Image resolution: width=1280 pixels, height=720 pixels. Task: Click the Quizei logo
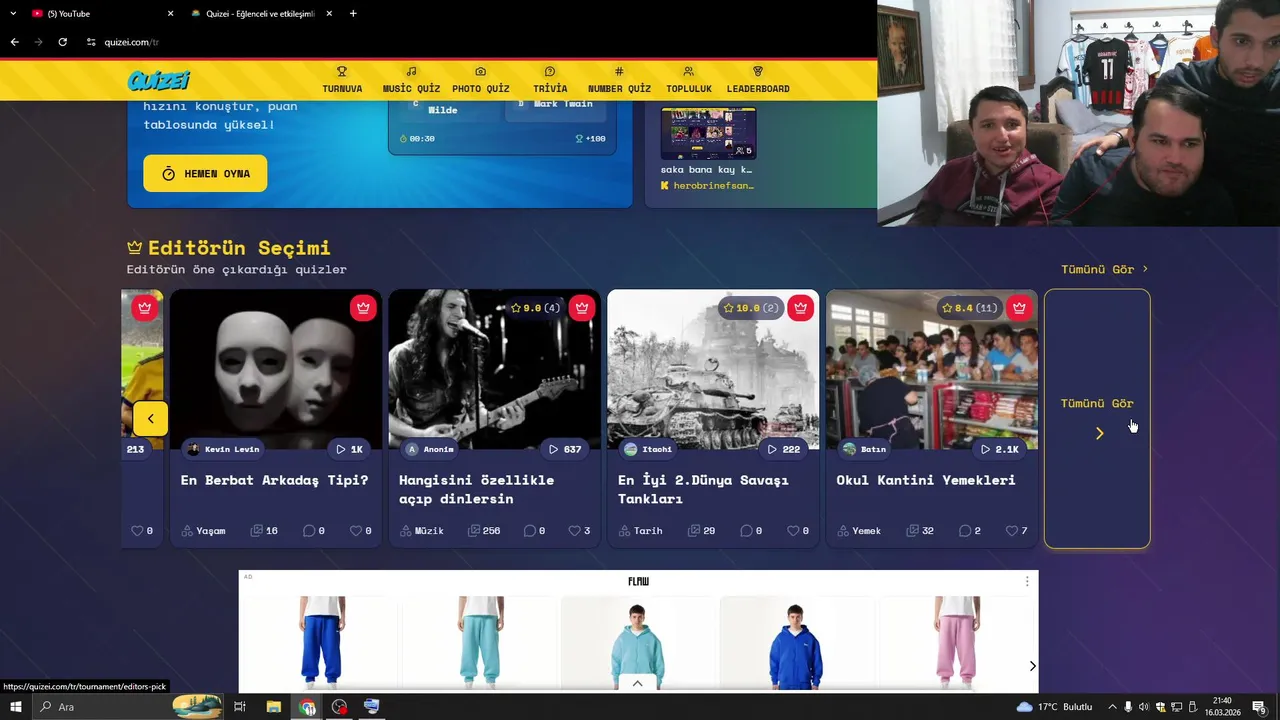(x=158, y=80)
